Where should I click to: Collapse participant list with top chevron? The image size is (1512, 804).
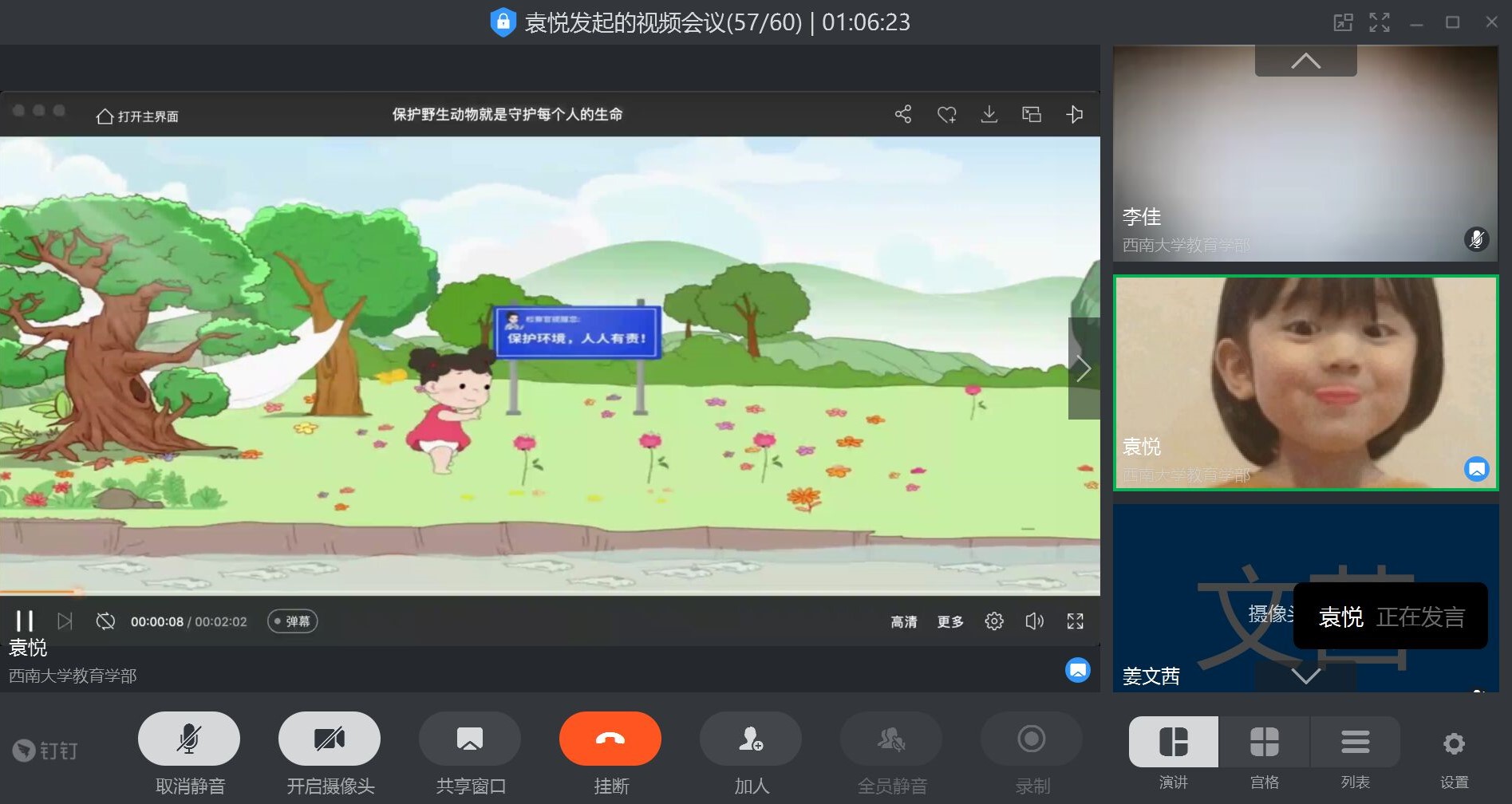pos(1305,60)
